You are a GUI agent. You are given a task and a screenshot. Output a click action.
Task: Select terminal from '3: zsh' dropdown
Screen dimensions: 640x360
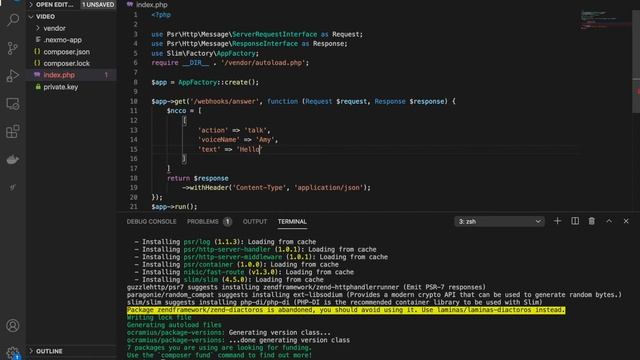pyautogui.click(x=499, y=221)
